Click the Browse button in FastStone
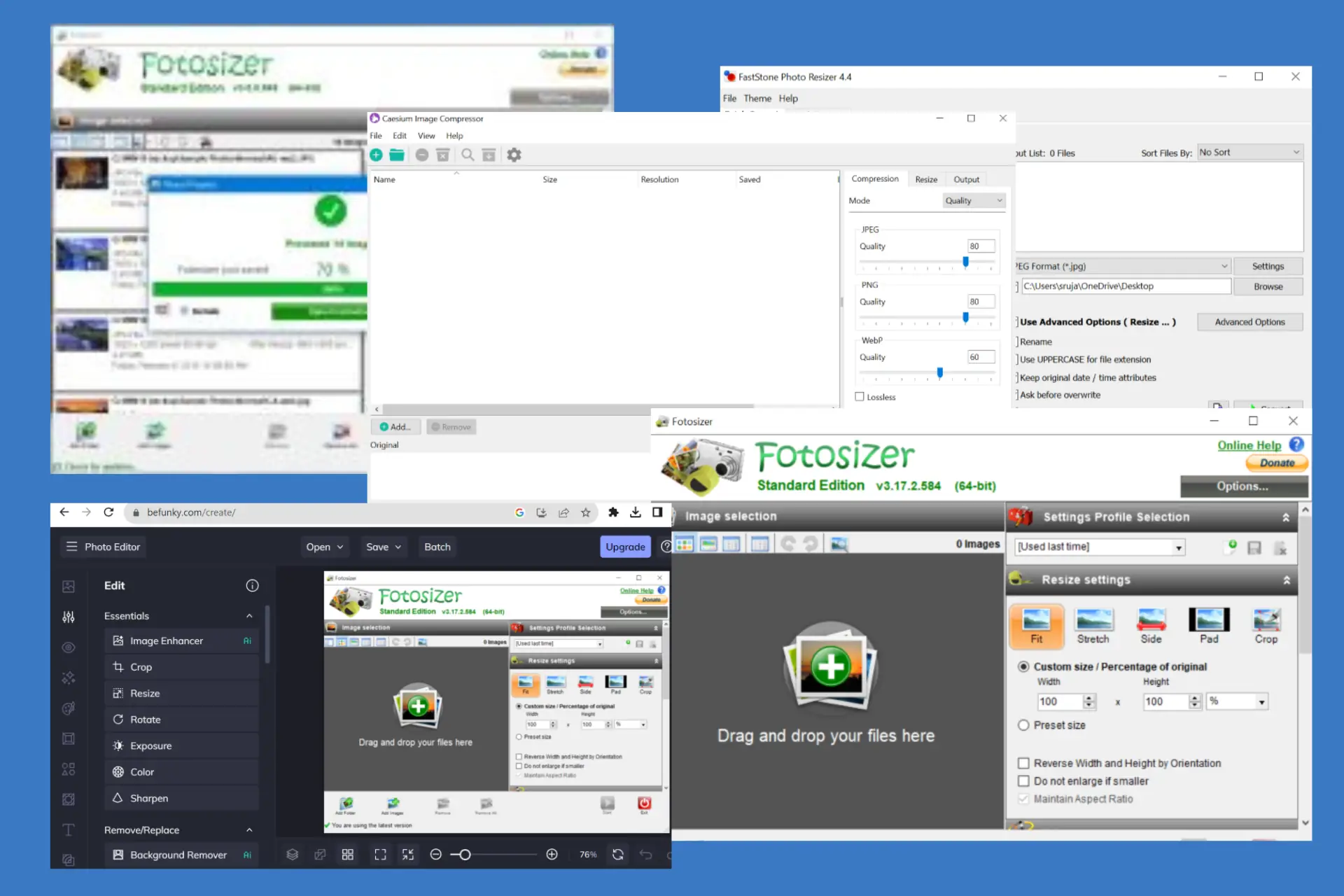 coord(1267,286)
